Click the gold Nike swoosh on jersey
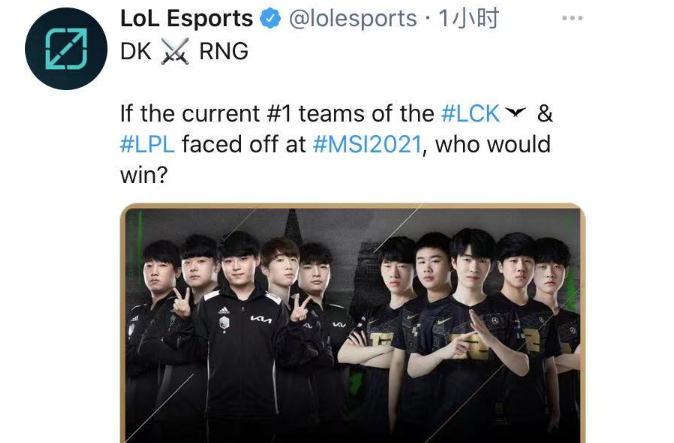 (x=444, y=321)
